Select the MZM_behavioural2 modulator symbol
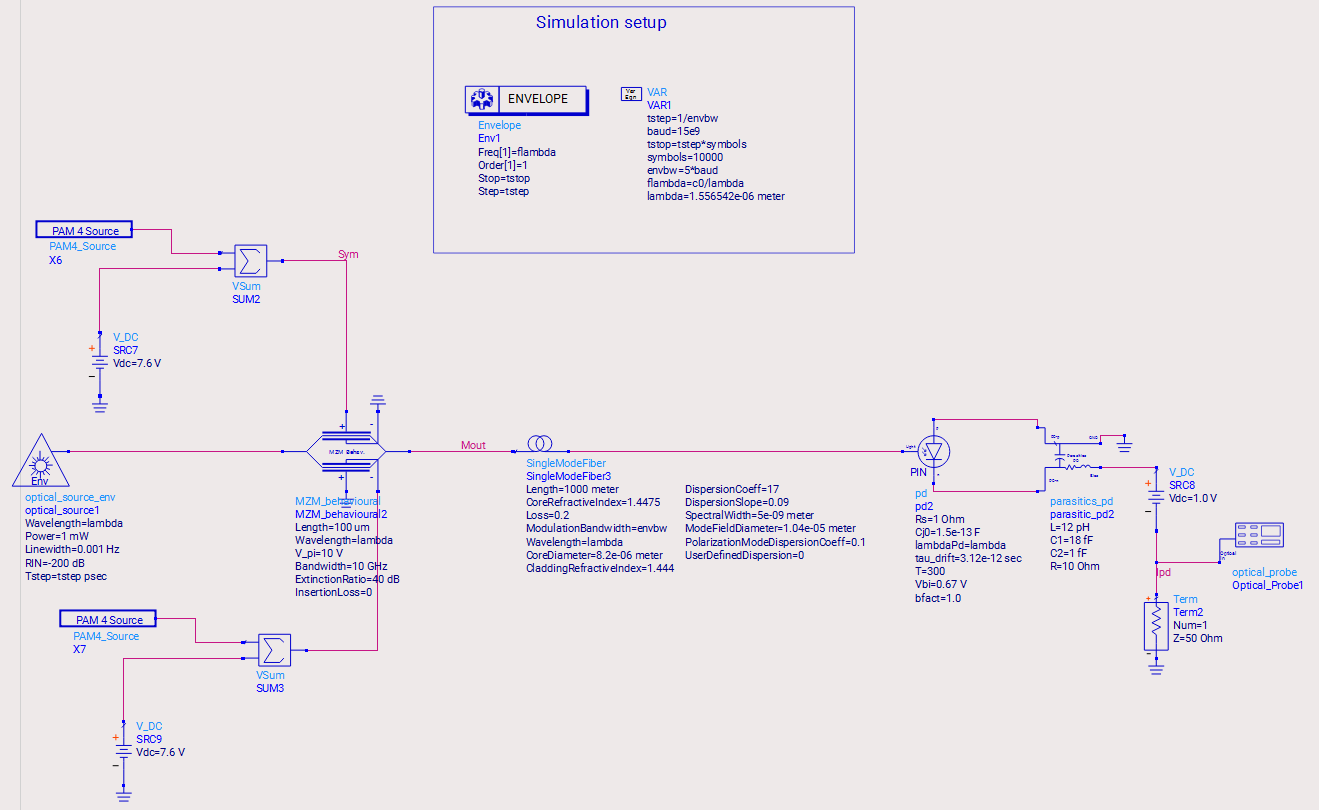Screen dimensions: 1319x810 [345, 452]
